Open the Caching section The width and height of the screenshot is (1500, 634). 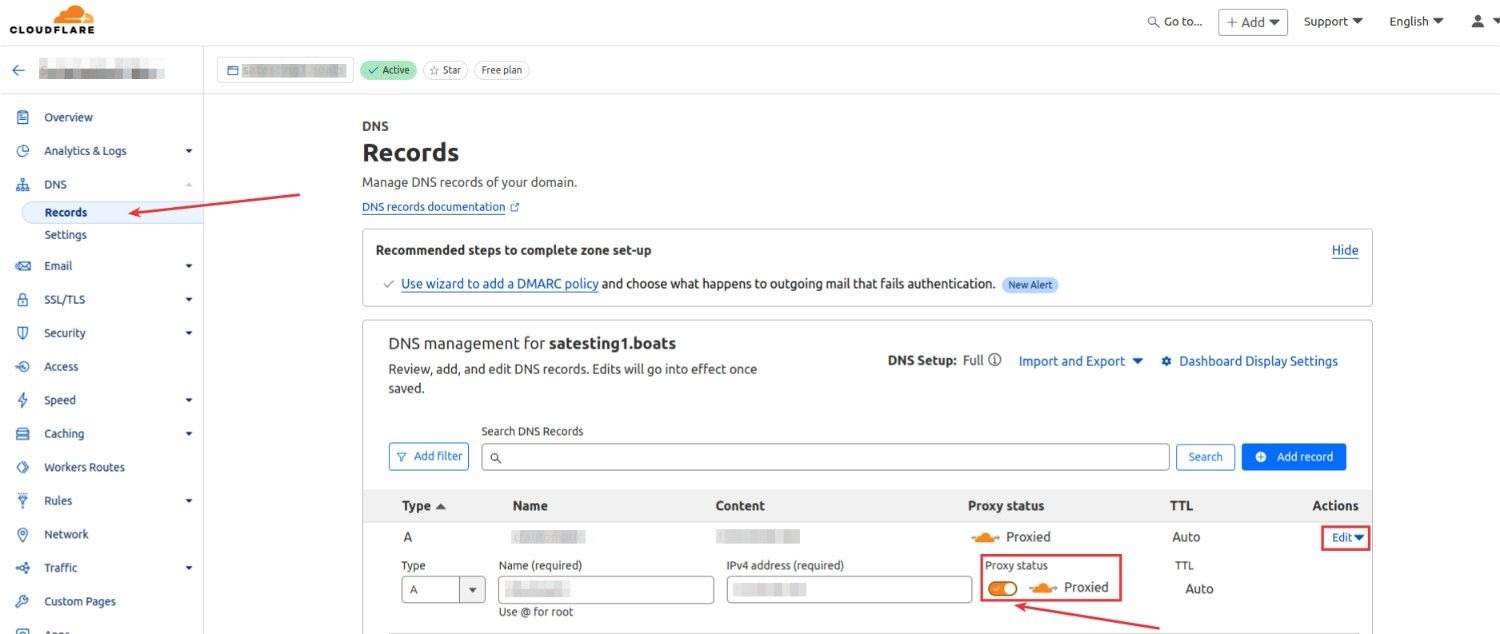(x=63, y=433)
